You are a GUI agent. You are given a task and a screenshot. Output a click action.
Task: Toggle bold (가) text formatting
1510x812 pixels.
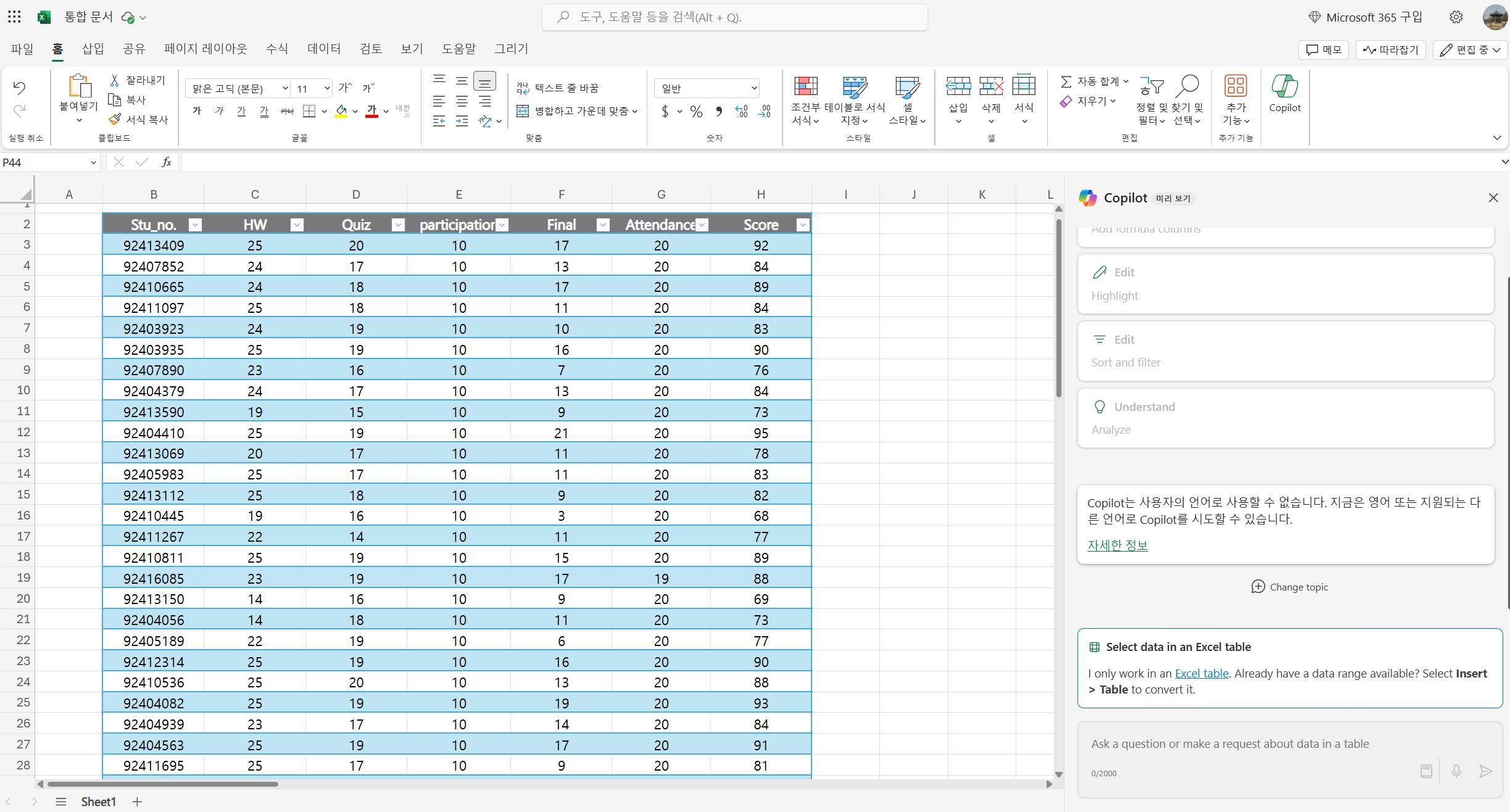point(197,111)
